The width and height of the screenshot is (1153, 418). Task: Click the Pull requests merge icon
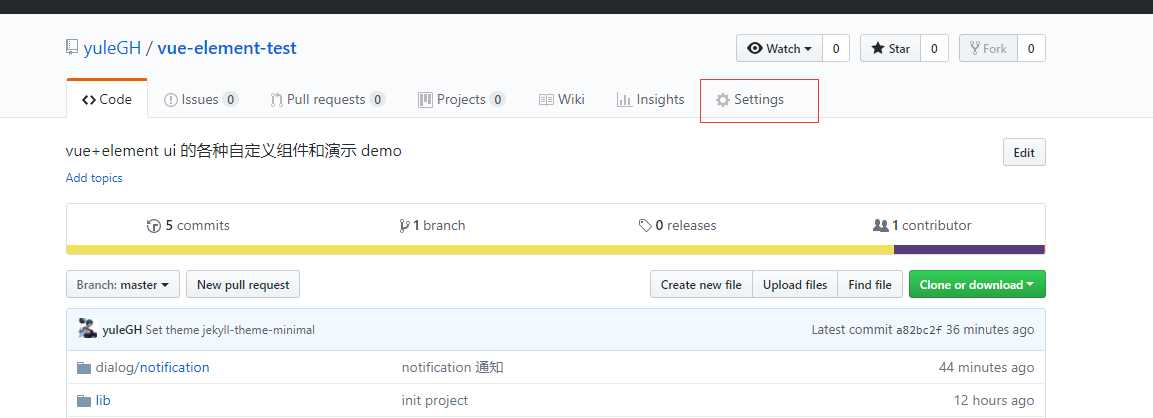(276, 100)
